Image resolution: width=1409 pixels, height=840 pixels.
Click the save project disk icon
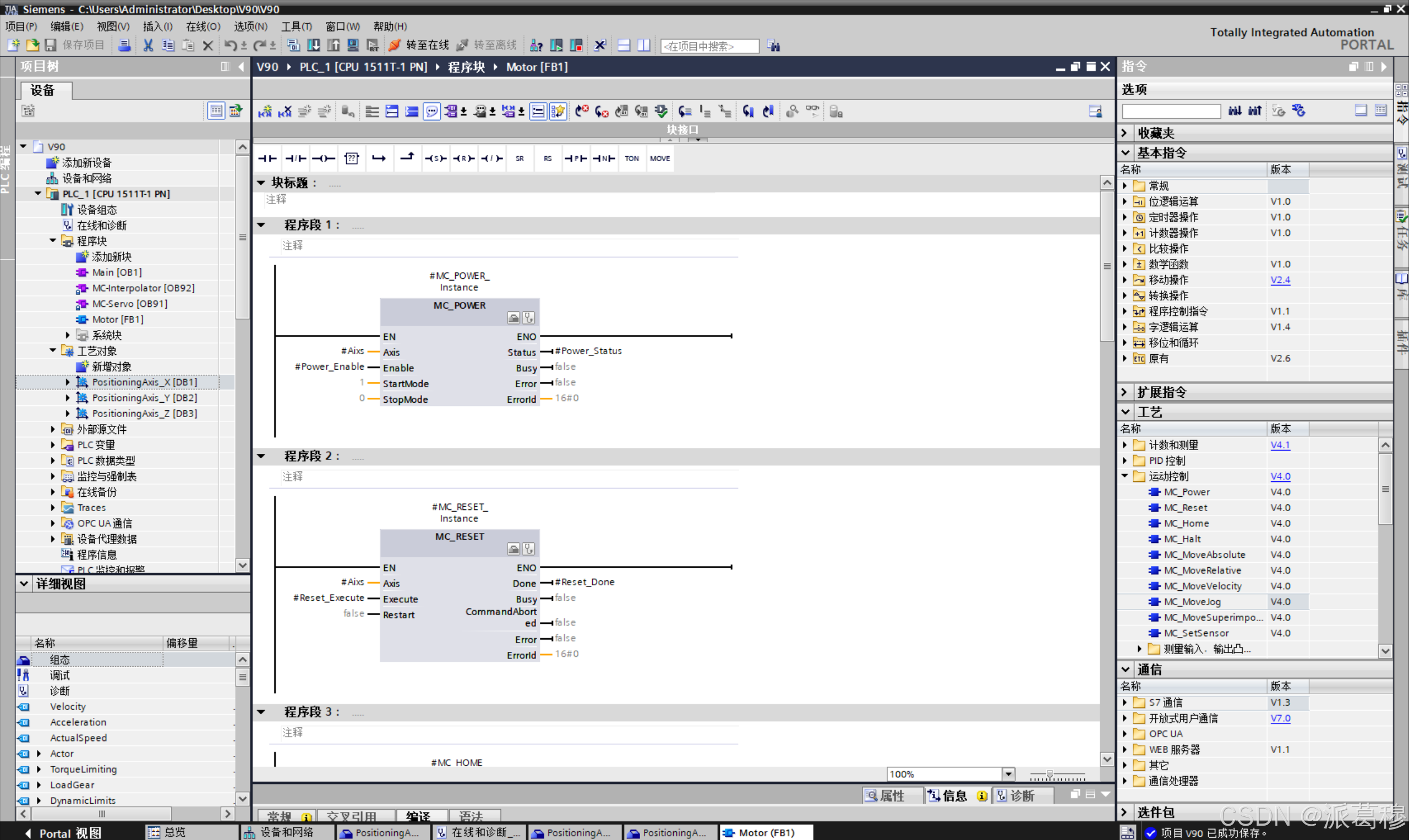pyautogui.click(x=51, y=45)
